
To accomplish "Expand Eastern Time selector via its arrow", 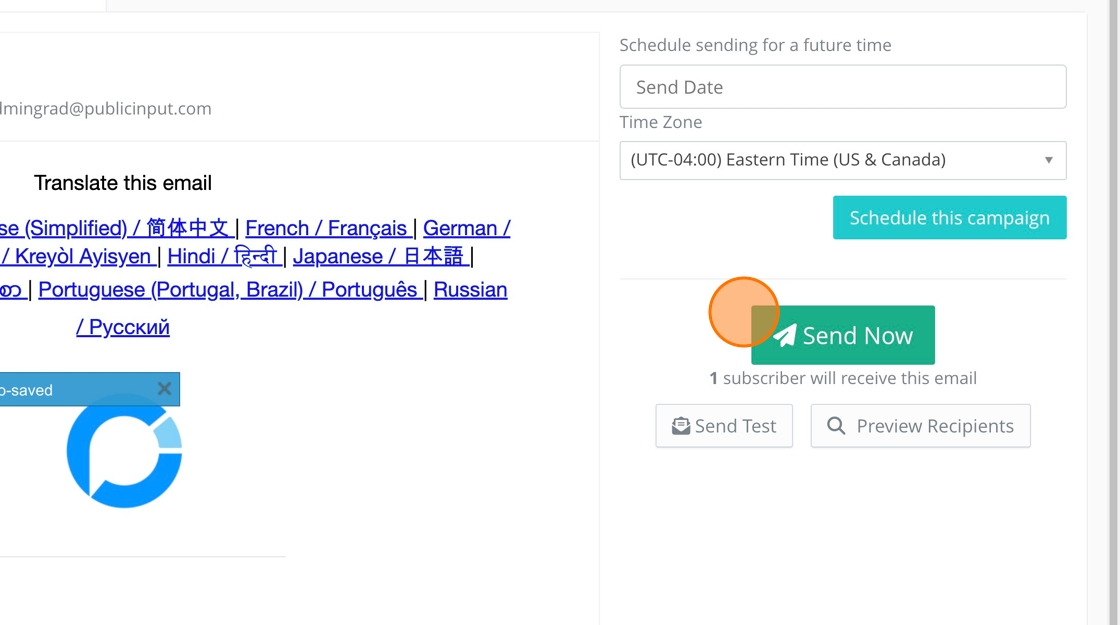I will pyautogui.click(x=1049, y=160).
